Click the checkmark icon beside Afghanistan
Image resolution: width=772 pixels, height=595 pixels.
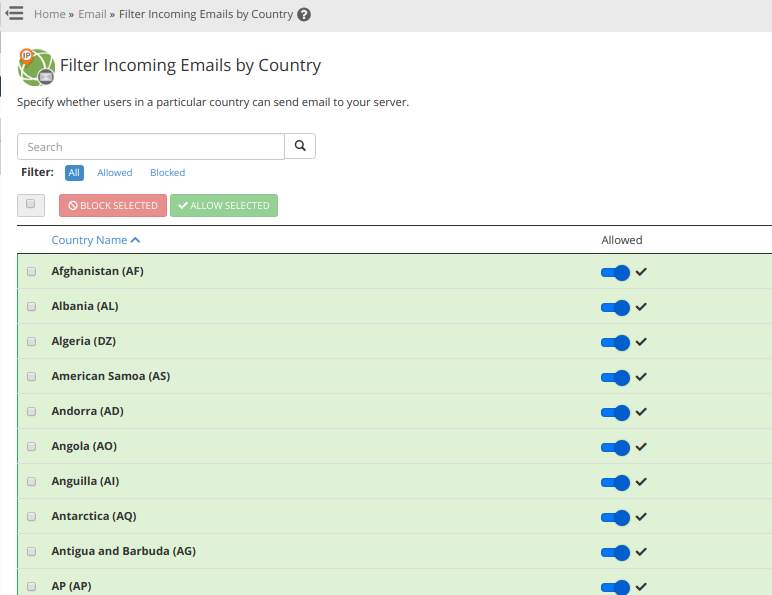tap(641, 272)
